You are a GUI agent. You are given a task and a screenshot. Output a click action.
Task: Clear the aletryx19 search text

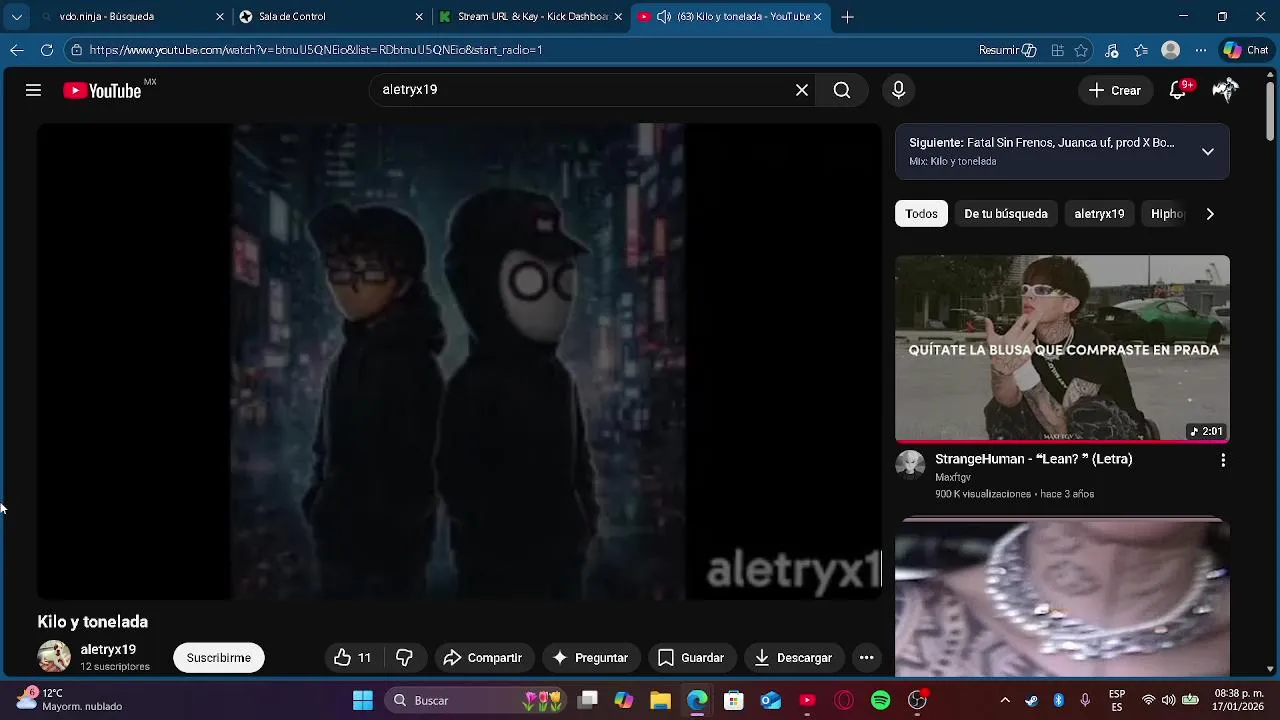[x=802, y=90]
